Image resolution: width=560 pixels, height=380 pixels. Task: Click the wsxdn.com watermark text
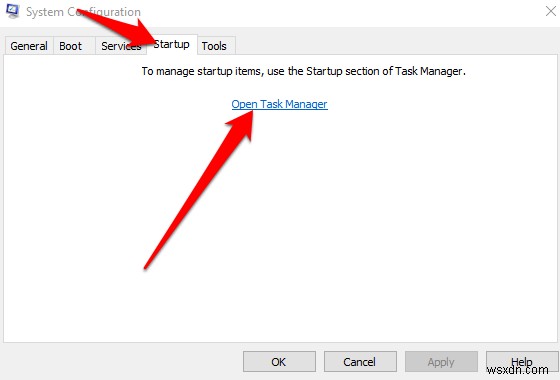point(517,370)
